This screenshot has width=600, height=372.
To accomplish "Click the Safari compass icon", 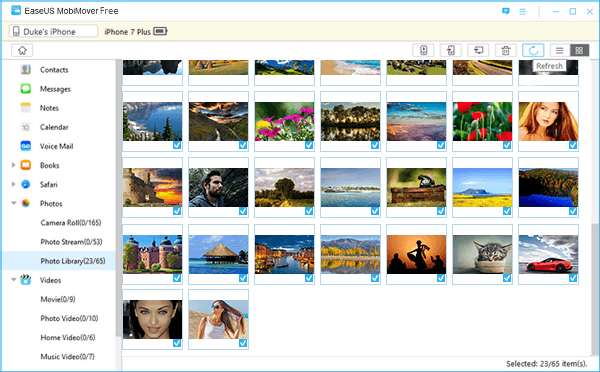I will [x=26, y=184].
